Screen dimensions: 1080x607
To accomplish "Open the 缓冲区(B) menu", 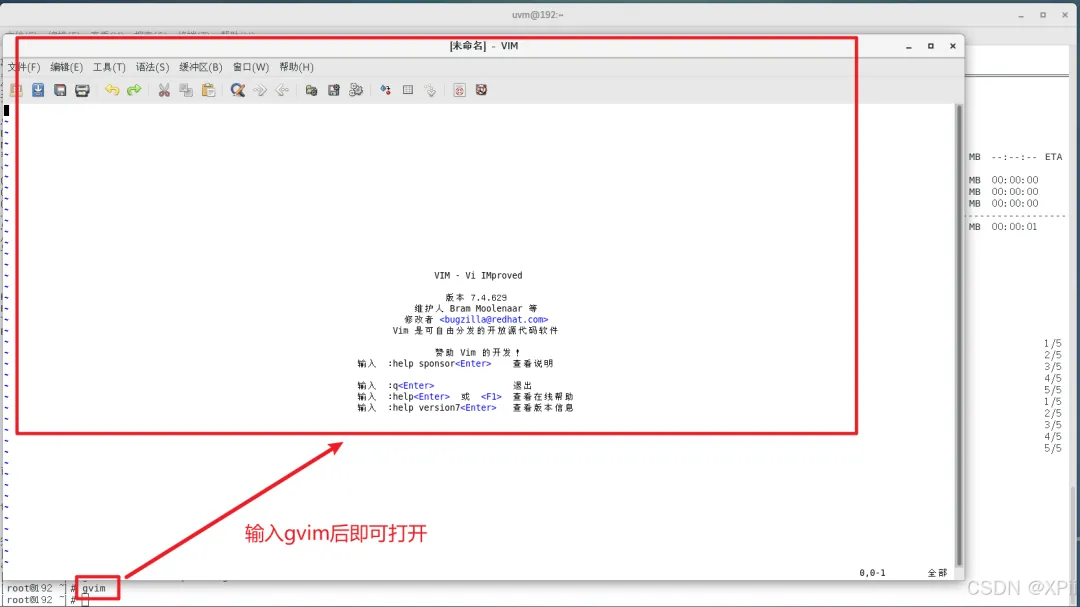I will pyautogui.click(x=200, y=67).
